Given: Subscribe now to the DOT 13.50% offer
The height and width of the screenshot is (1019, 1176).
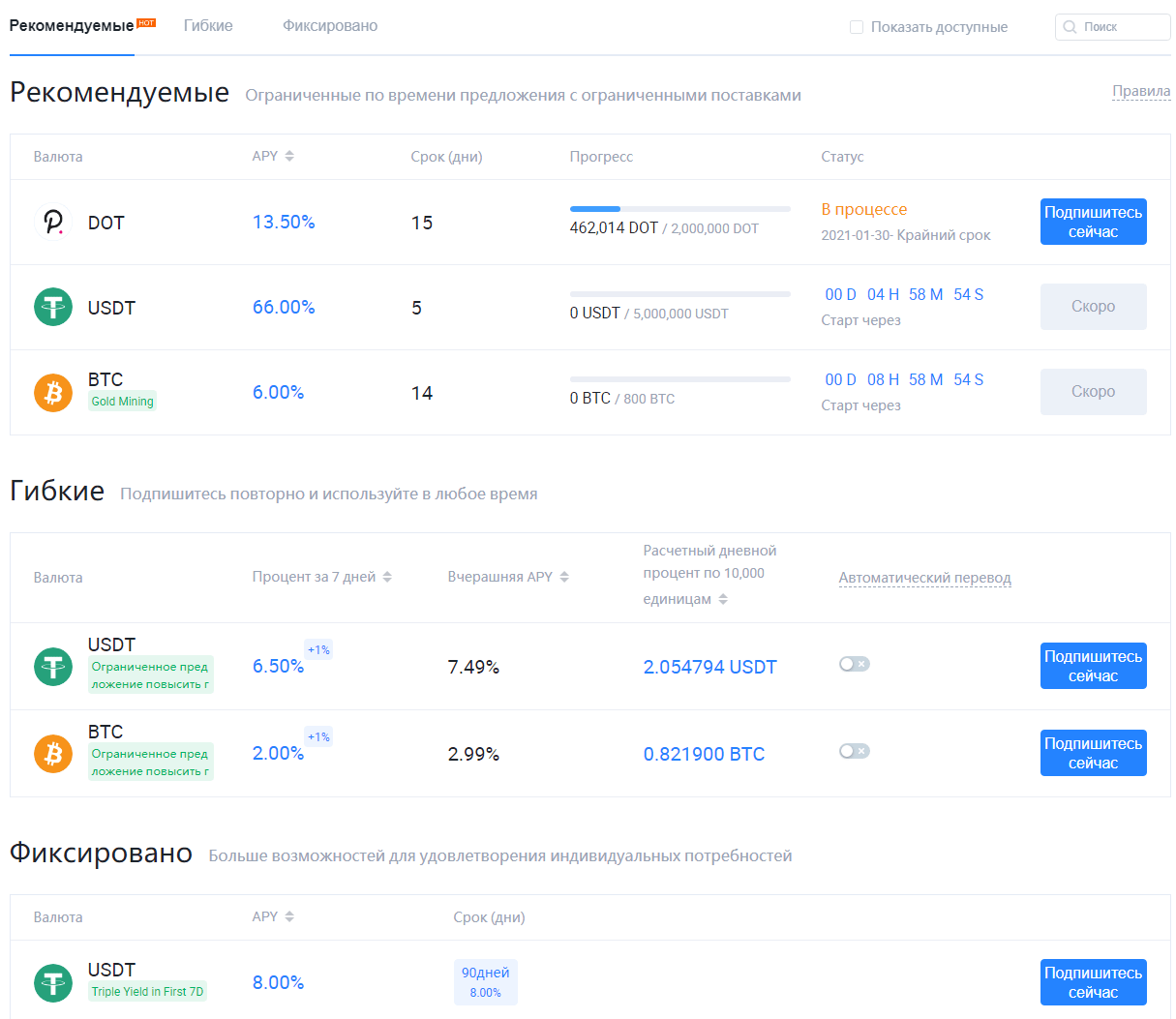Looking at the screenshot, I should pos(1093,222).
